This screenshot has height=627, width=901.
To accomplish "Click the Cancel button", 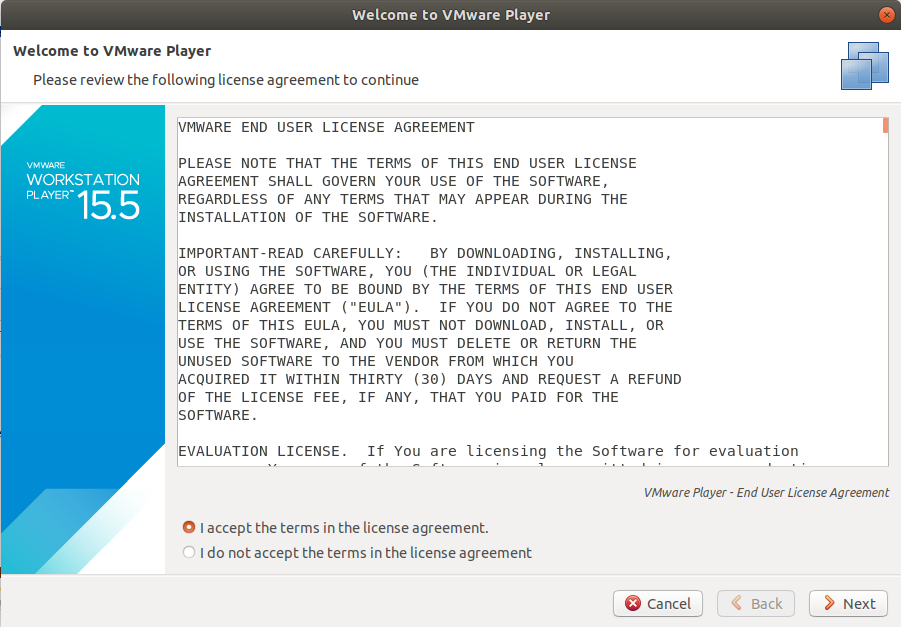I will point(657,603).
